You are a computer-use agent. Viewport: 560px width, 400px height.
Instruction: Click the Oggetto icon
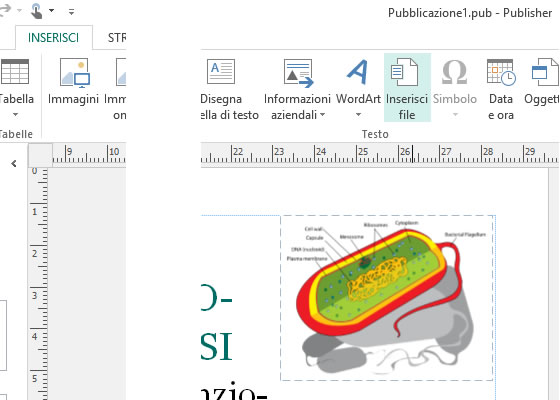(545, 72)
